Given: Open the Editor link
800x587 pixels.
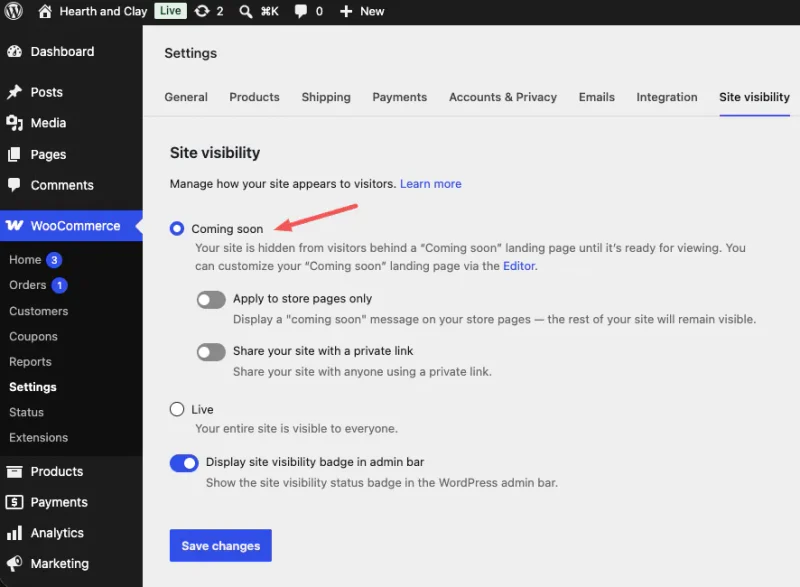Looking at the screenshot, I should (519, 266).
